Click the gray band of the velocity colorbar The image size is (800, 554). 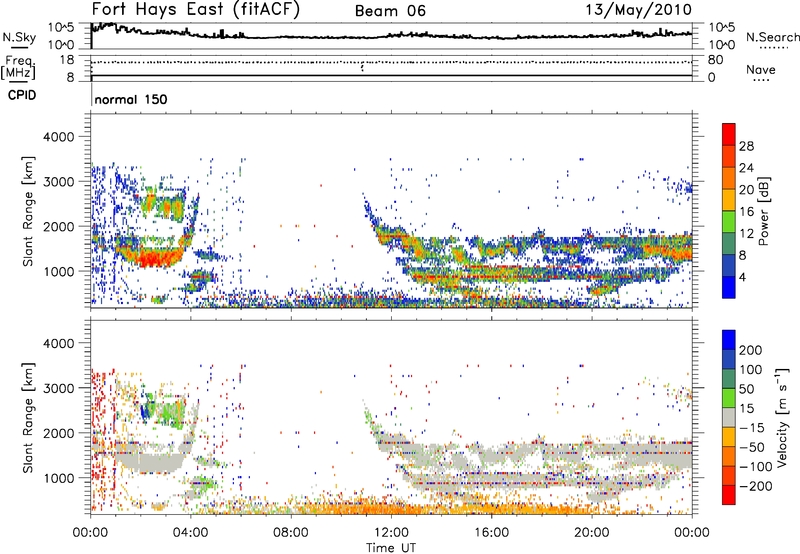pos(729,417)
